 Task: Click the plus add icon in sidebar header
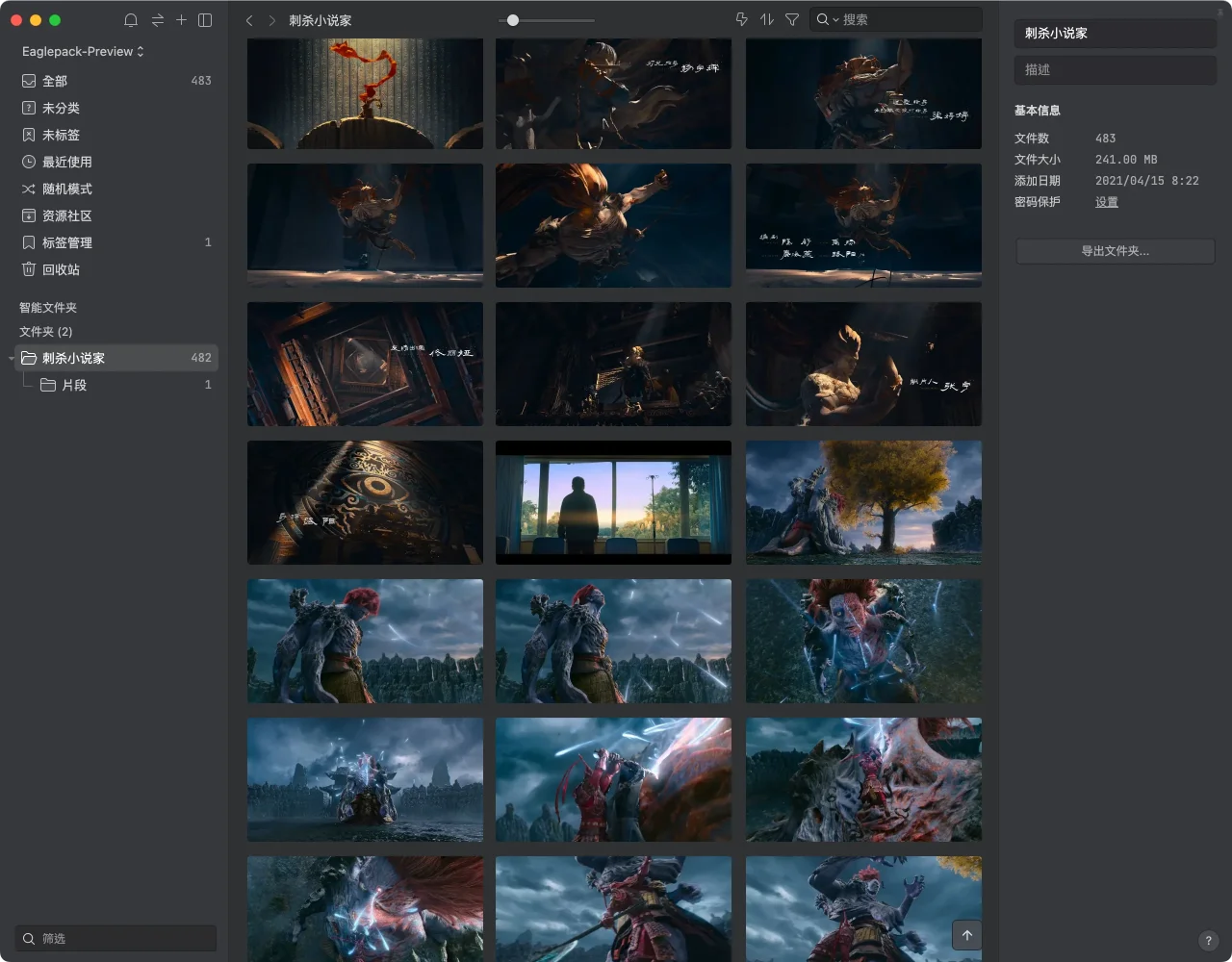181,19
